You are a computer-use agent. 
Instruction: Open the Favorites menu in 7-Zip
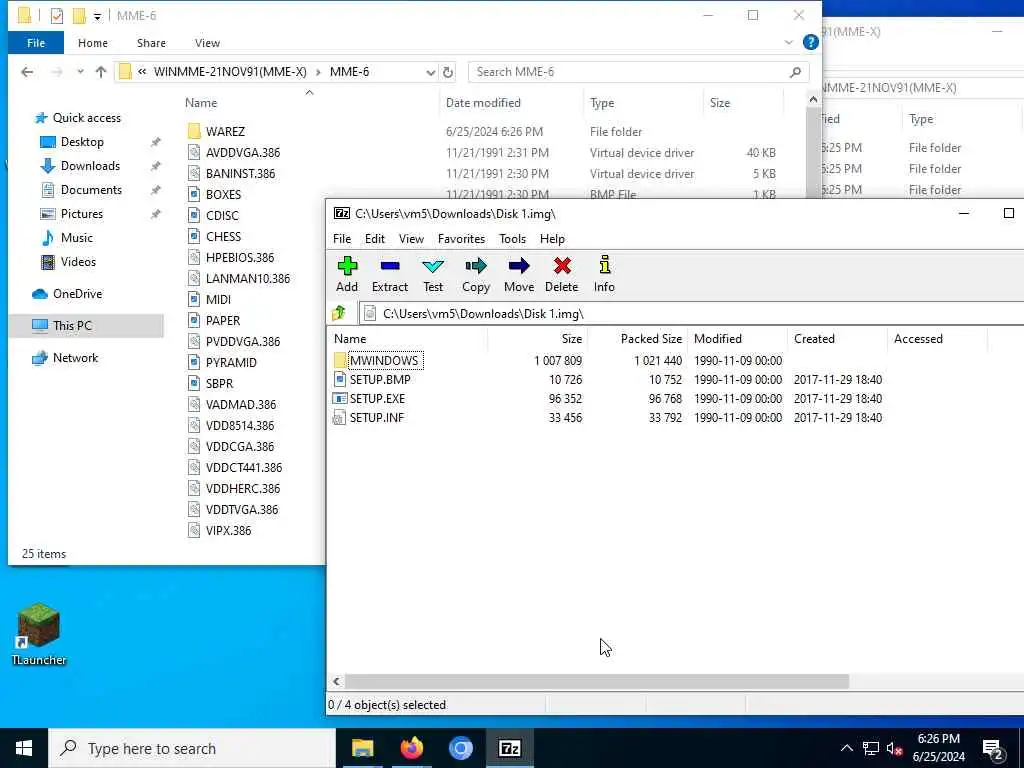[x=461, y=239]
